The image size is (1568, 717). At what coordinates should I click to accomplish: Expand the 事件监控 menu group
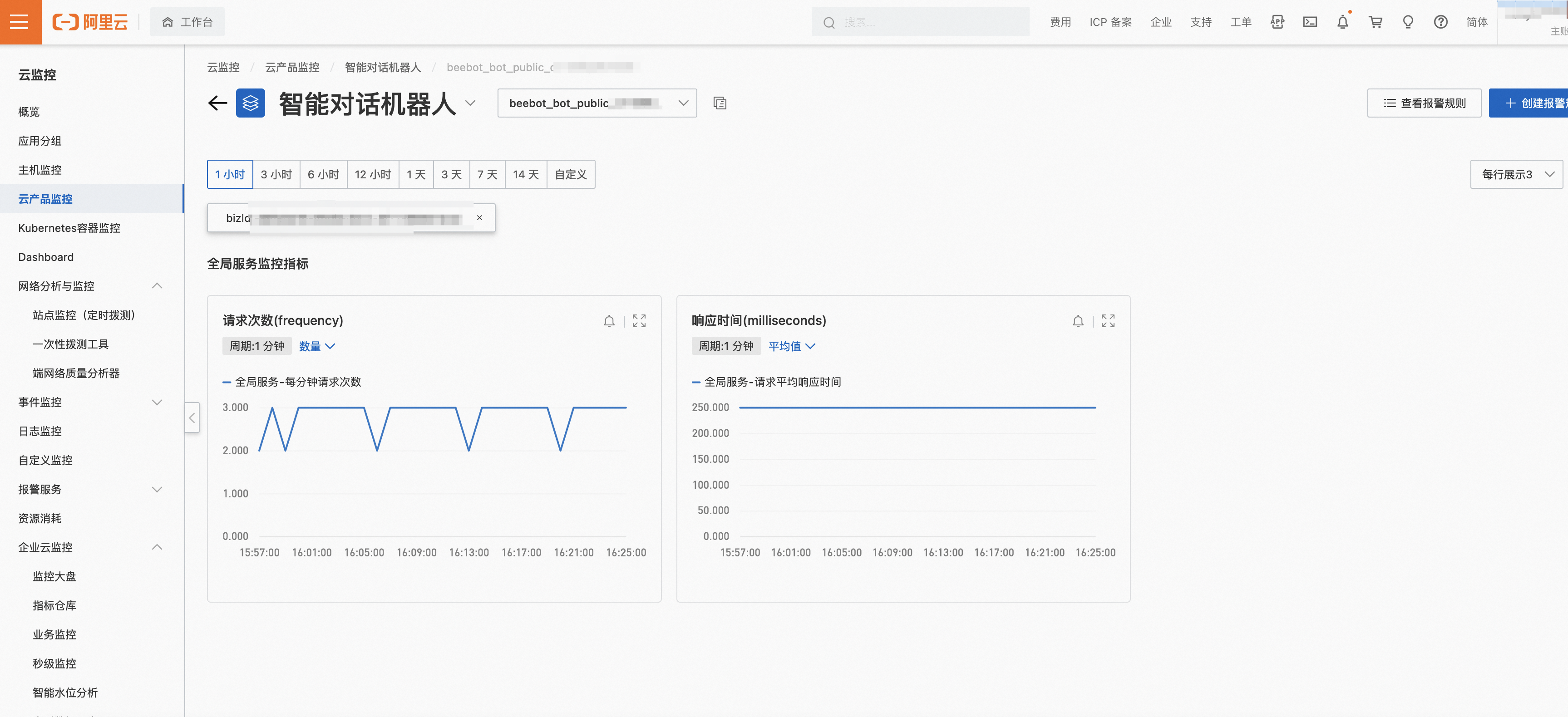pos(157,403)
